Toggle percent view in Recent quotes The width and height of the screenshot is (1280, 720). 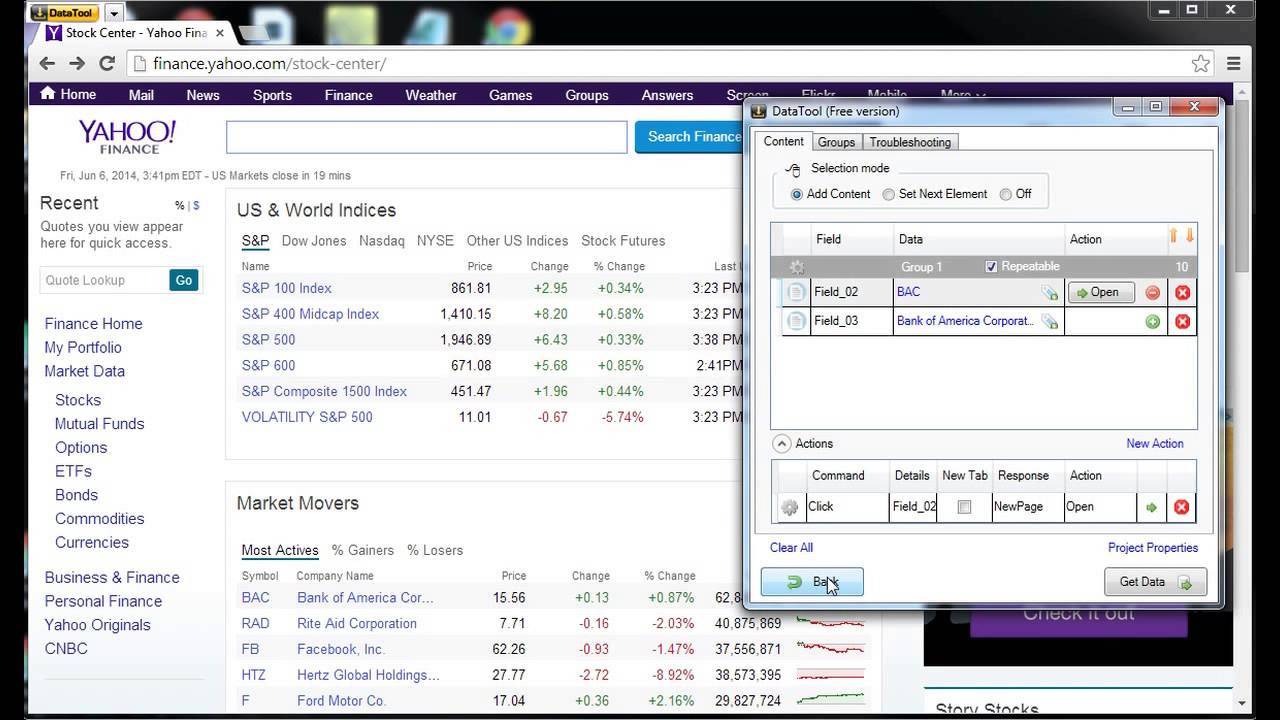click(x=180, y=205)
